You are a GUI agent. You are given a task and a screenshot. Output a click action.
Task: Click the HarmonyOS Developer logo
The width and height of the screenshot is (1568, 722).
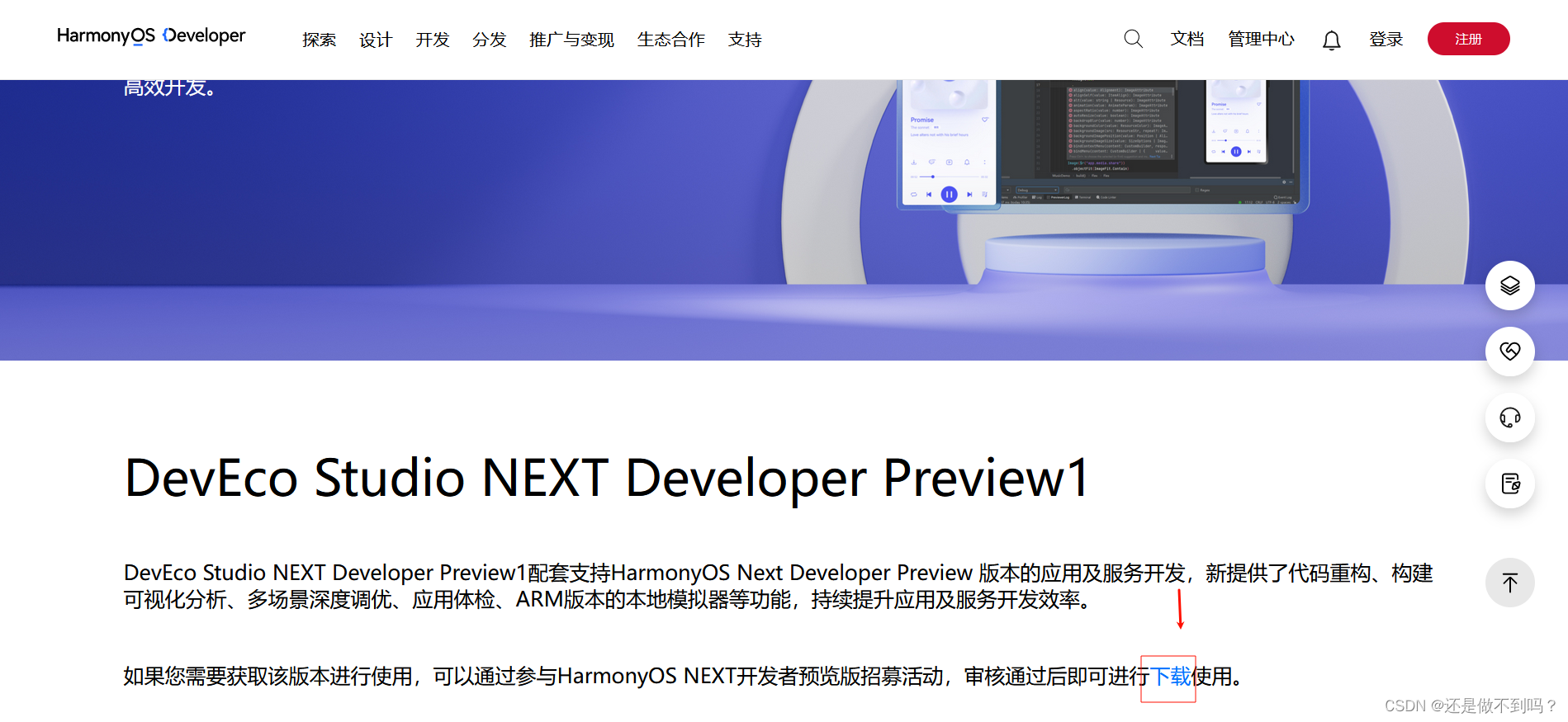(x=151, y=35)
